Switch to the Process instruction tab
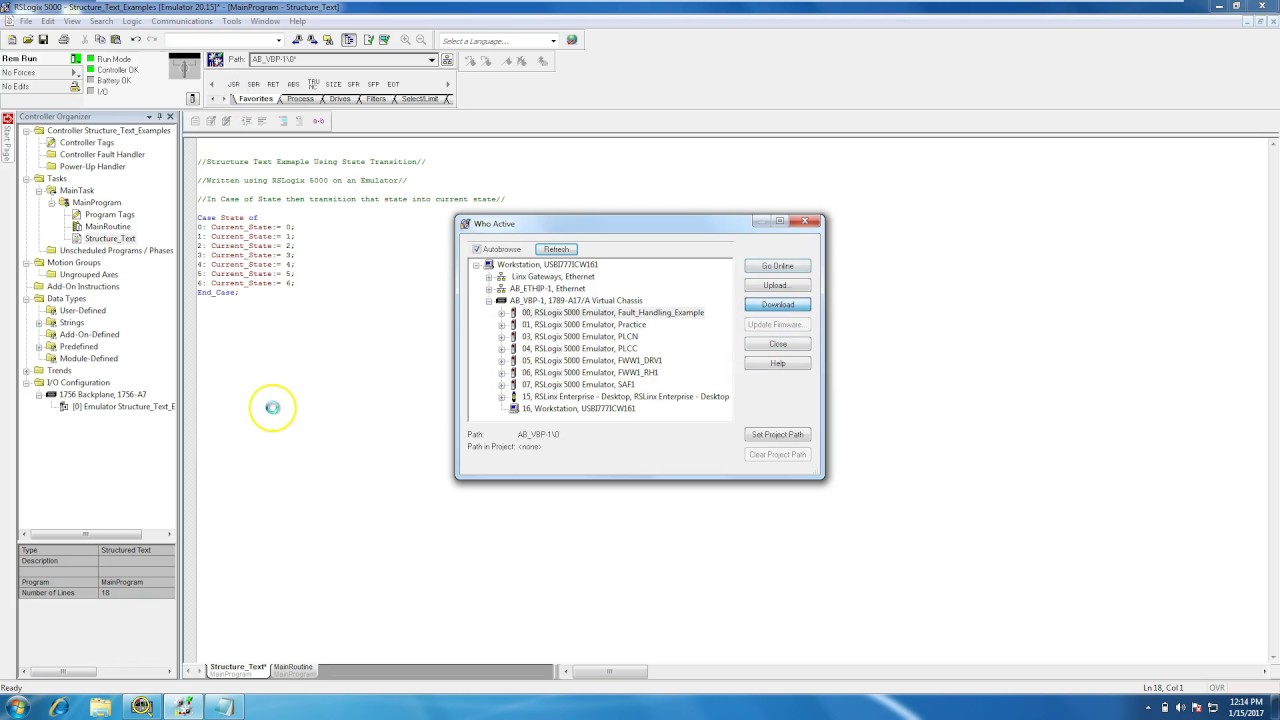 (x=300, y=99)
